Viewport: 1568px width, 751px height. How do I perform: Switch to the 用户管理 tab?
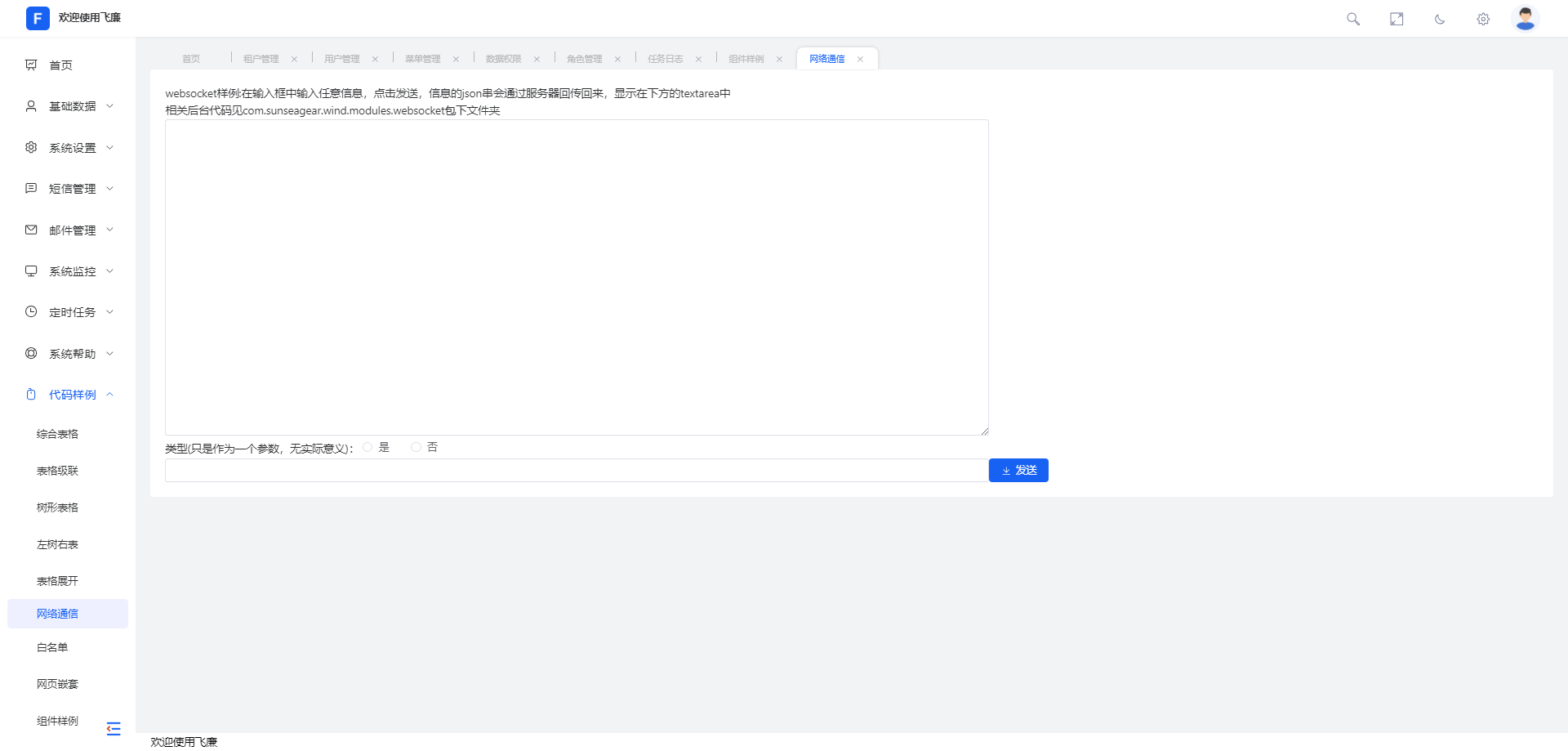[x=341, y=59]
